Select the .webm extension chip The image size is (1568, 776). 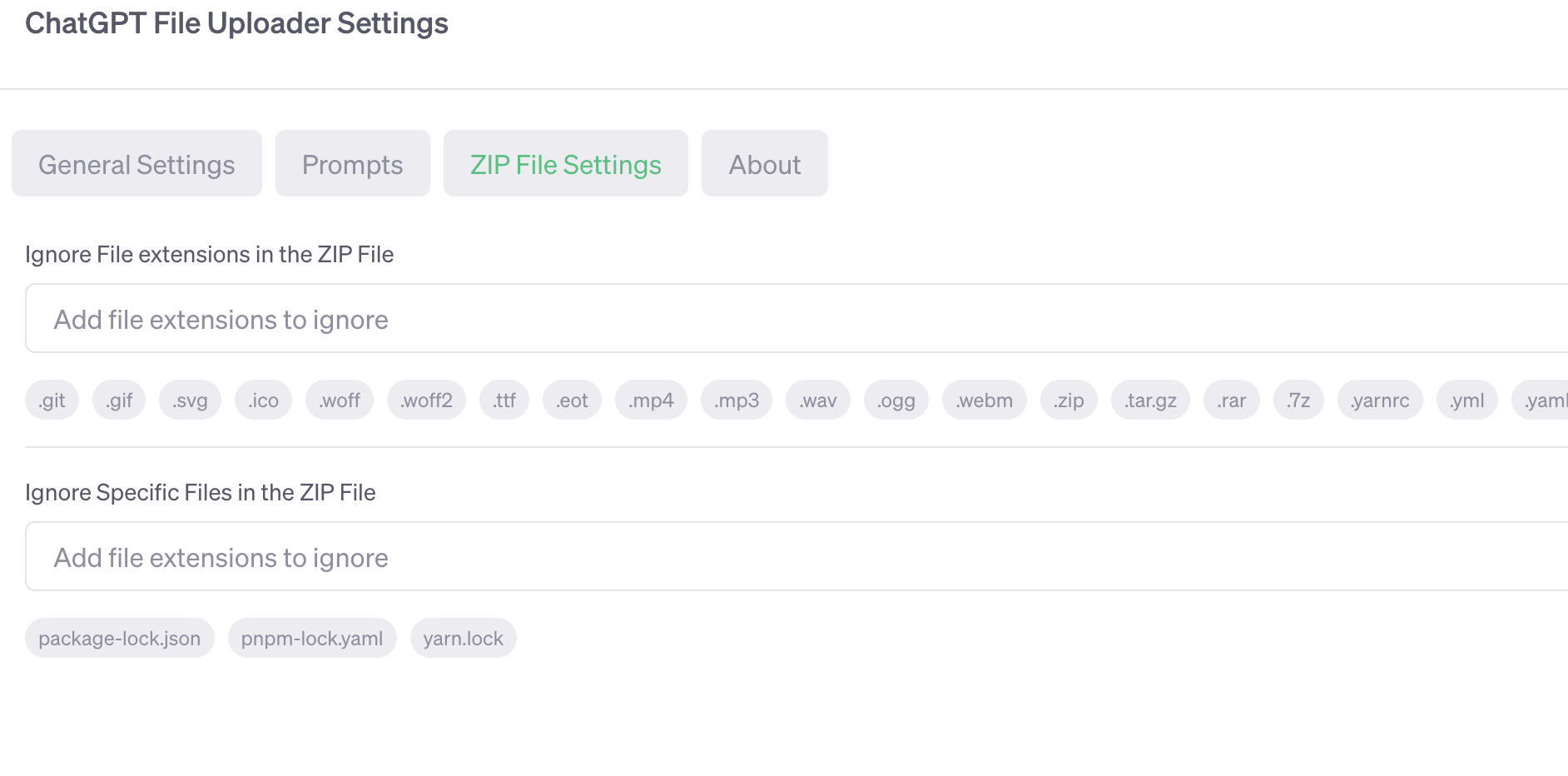[984, 400]
